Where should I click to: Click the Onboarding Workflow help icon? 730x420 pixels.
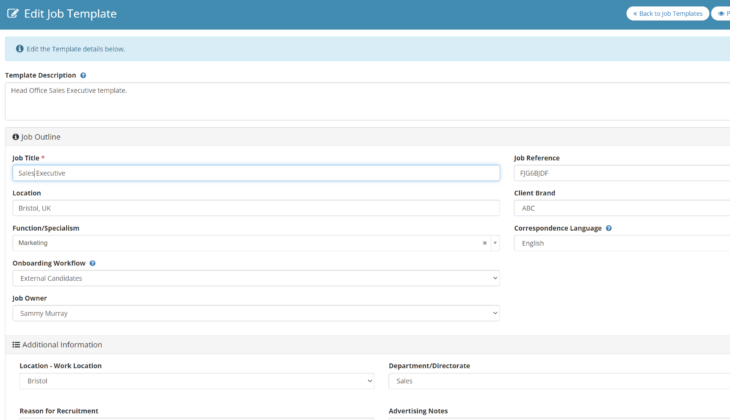92,263
